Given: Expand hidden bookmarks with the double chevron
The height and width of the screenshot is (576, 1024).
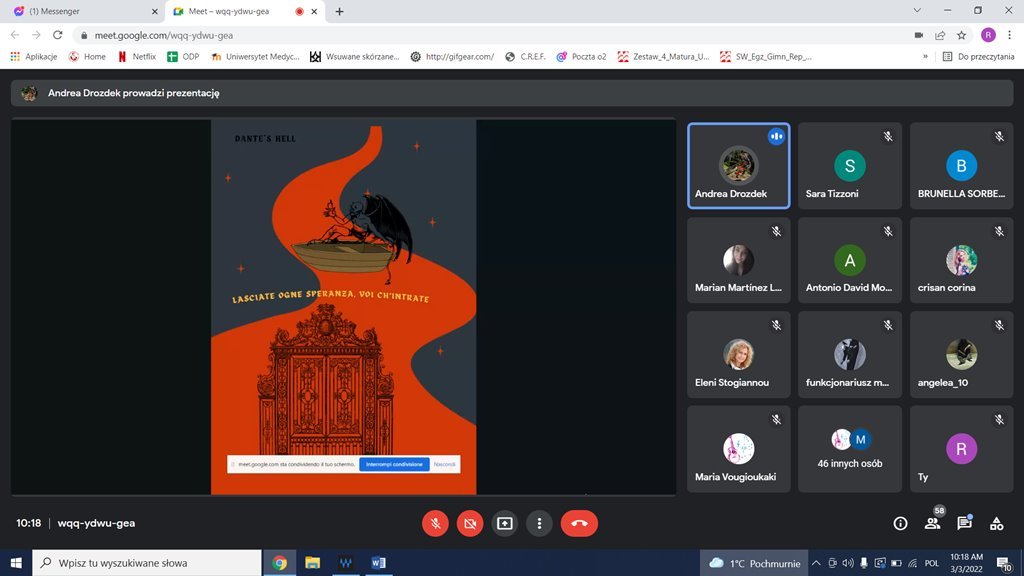Looking at the screenshot, I should tap(925, 57).
